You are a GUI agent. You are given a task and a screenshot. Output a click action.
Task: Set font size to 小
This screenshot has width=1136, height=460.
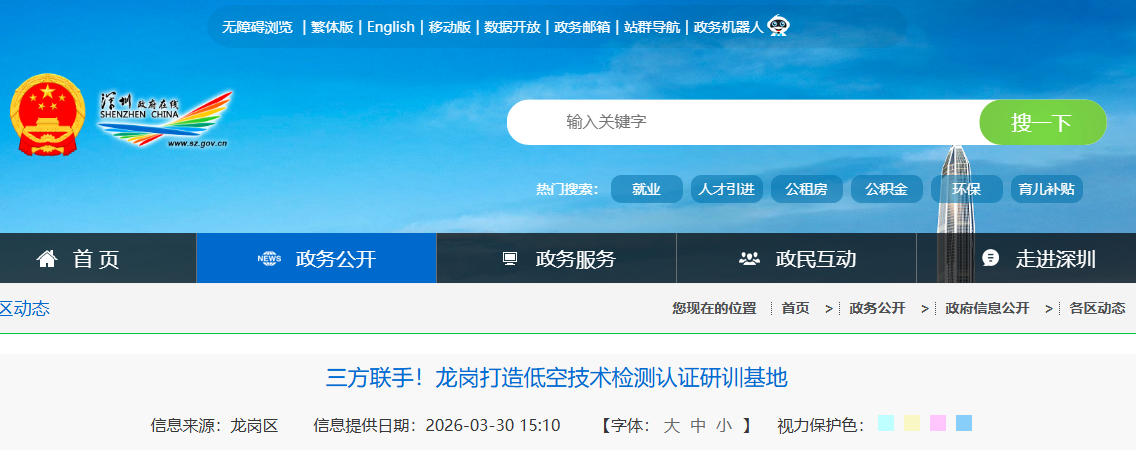pos(724,425)
